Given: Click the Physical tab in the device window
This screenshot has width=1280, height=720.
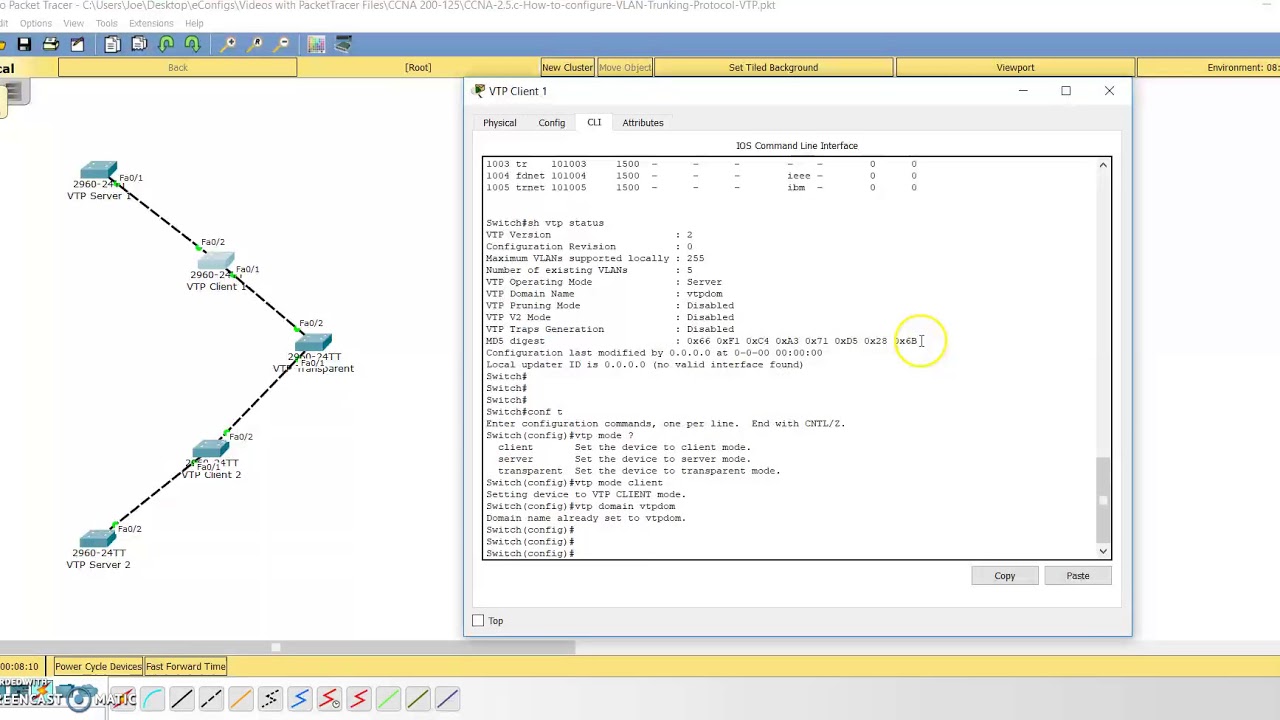Looking at the screenshot, I should tap(499, 122).
